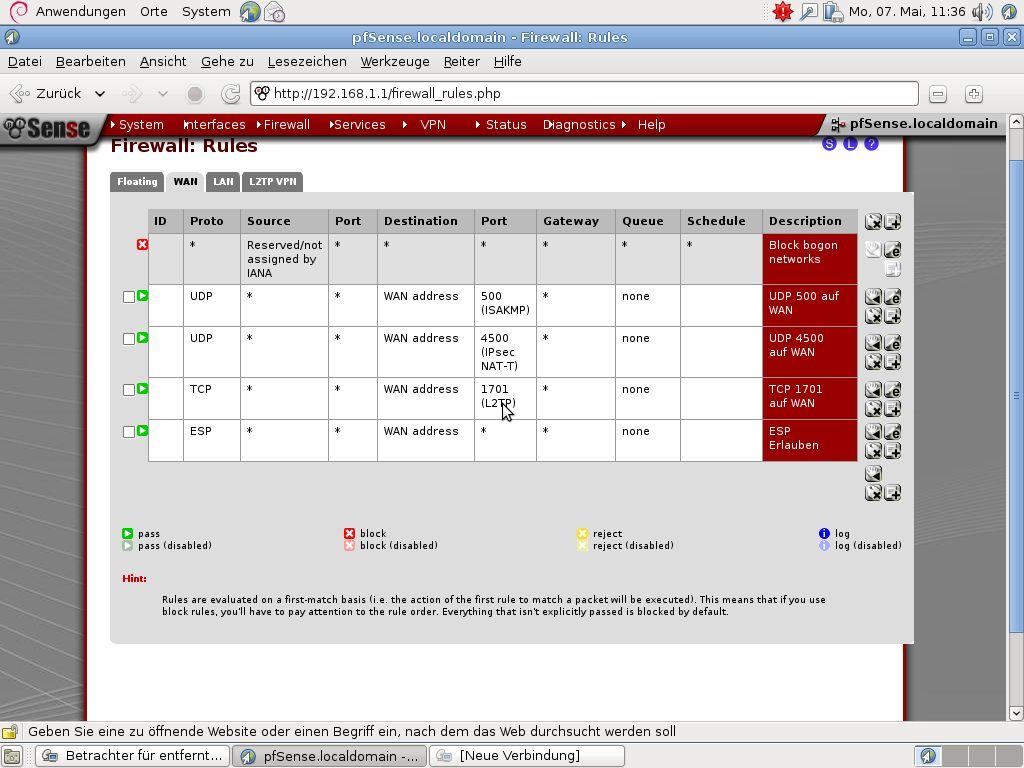
Task: Go back with the Zurück button
Action: [46, 94]
